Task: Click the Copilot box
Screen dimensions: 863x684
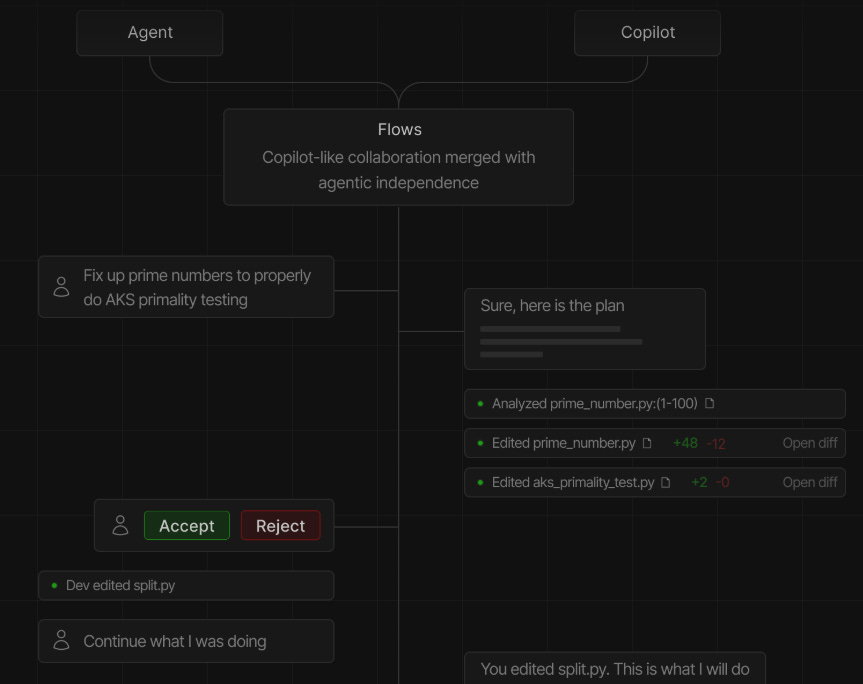Action: (x=647, y=33)
